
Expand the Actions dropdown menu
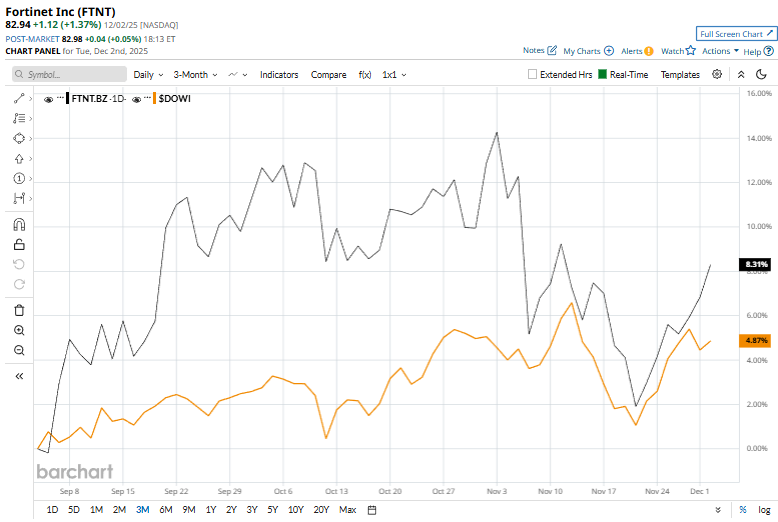[720, 51]
